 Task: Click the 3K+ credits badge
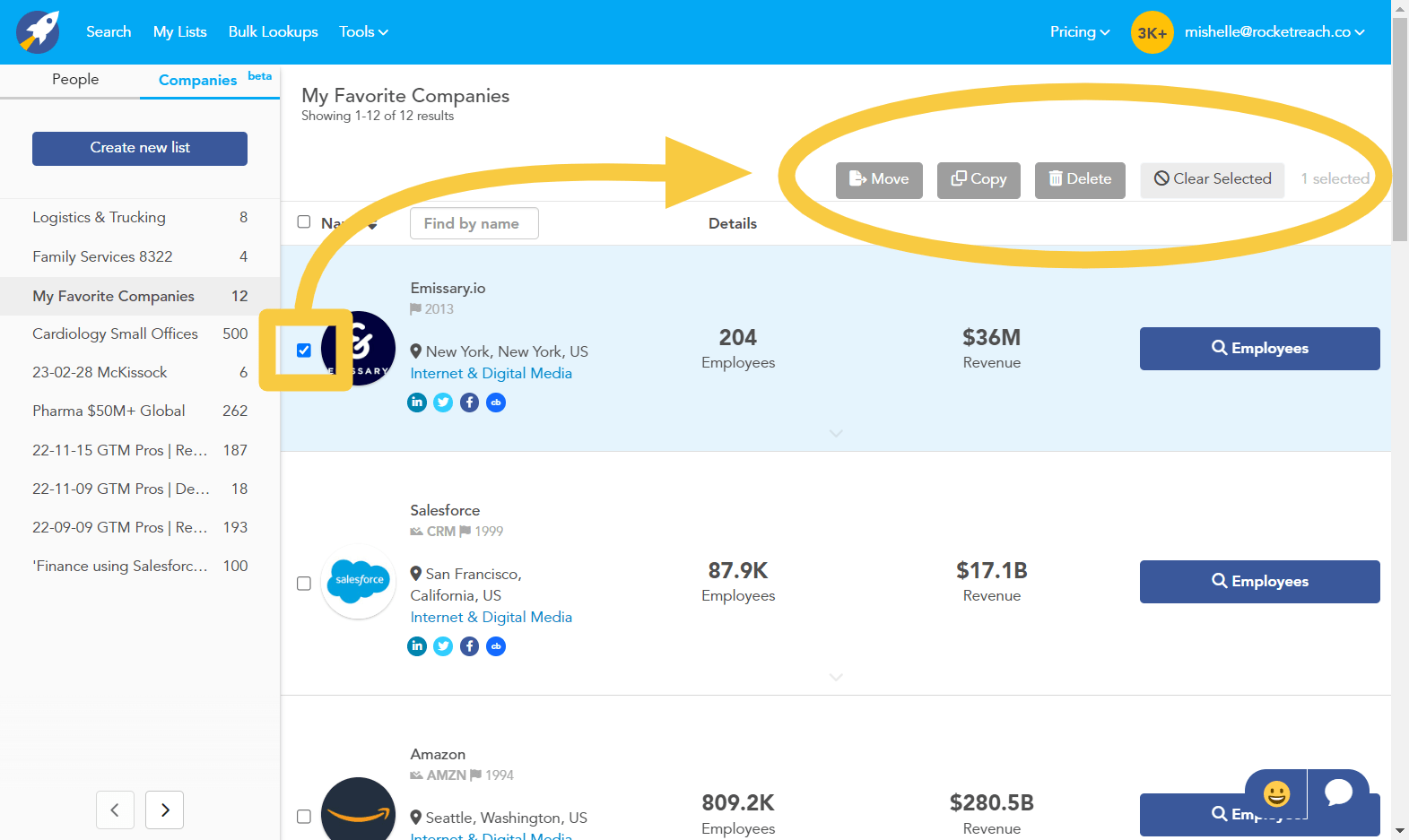click(1152, 32)
